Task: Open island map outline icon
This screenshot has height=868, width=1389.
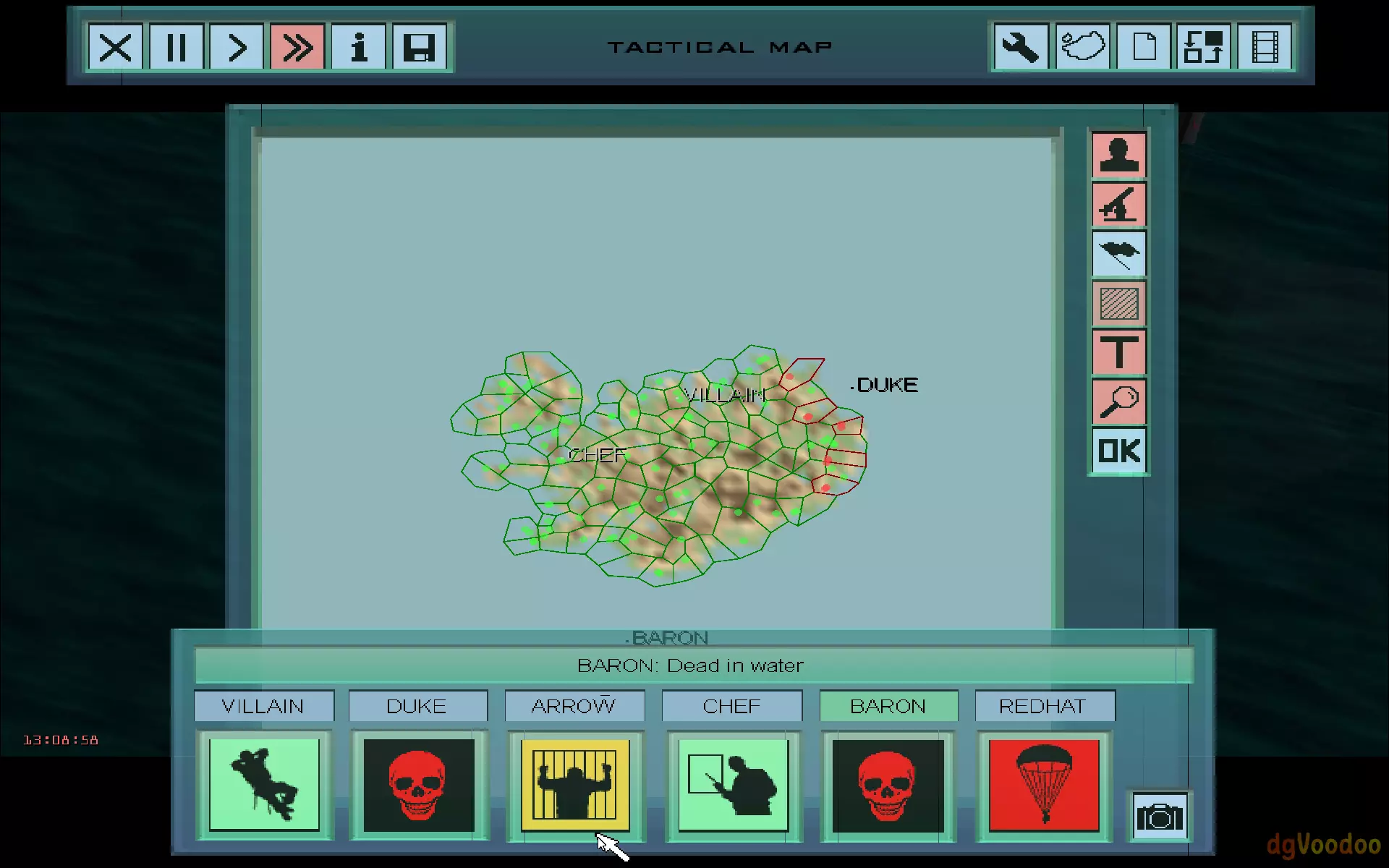Action: click(1082, 48)
